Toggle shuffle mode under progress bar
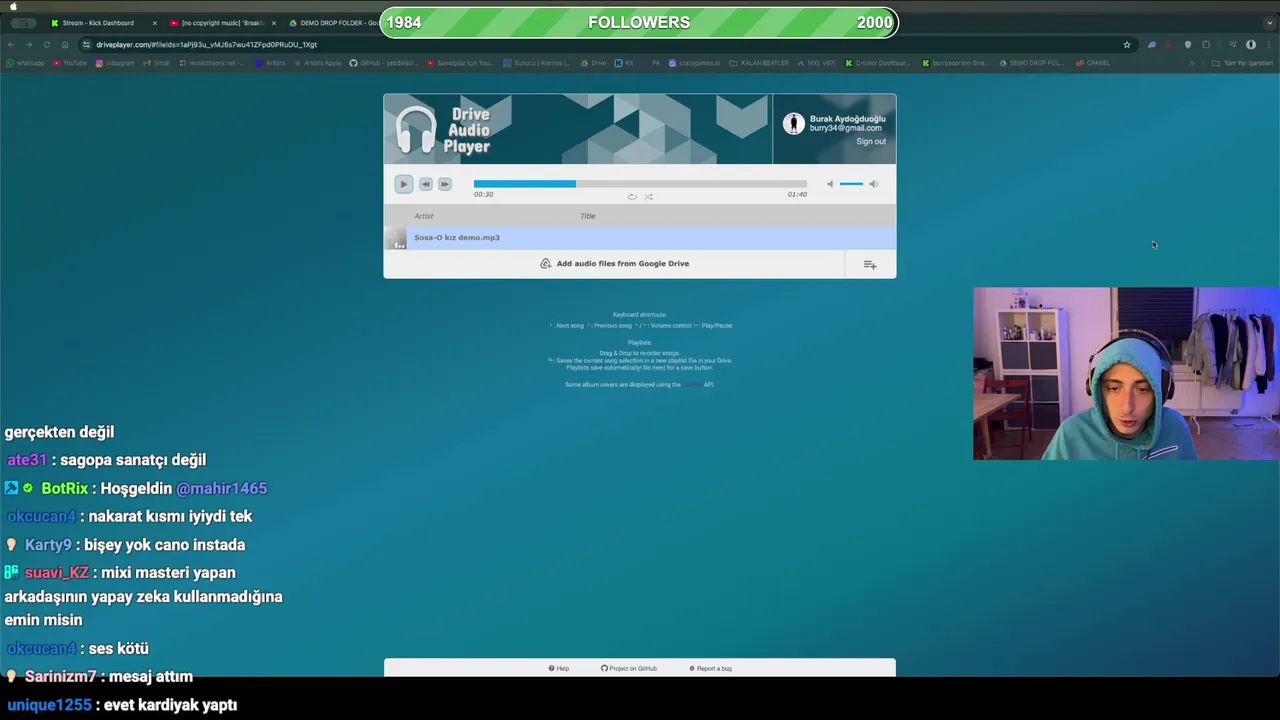 [x=648, y=196]
